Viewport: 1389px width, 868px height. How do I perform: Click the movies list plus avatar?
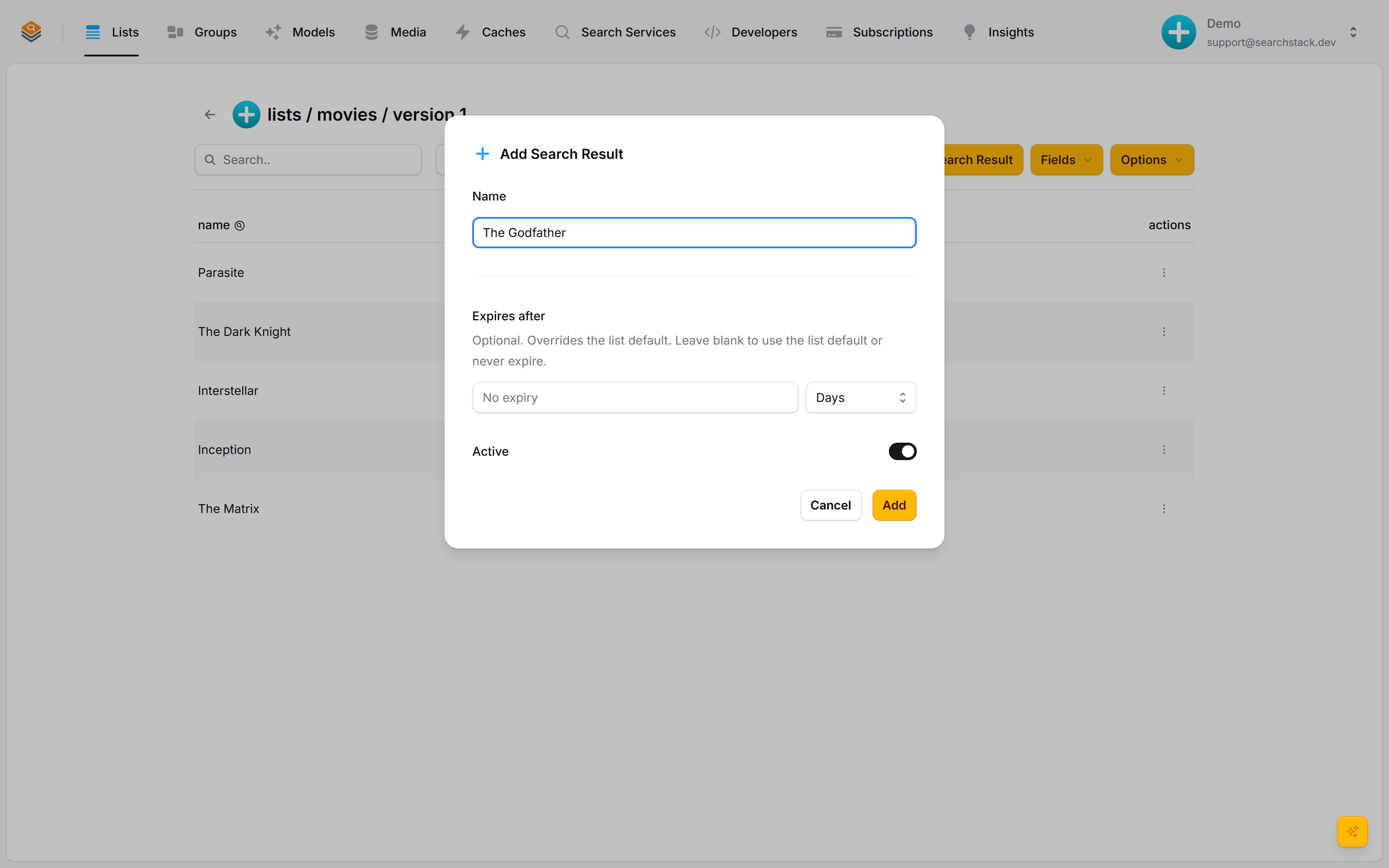point(246,115)
